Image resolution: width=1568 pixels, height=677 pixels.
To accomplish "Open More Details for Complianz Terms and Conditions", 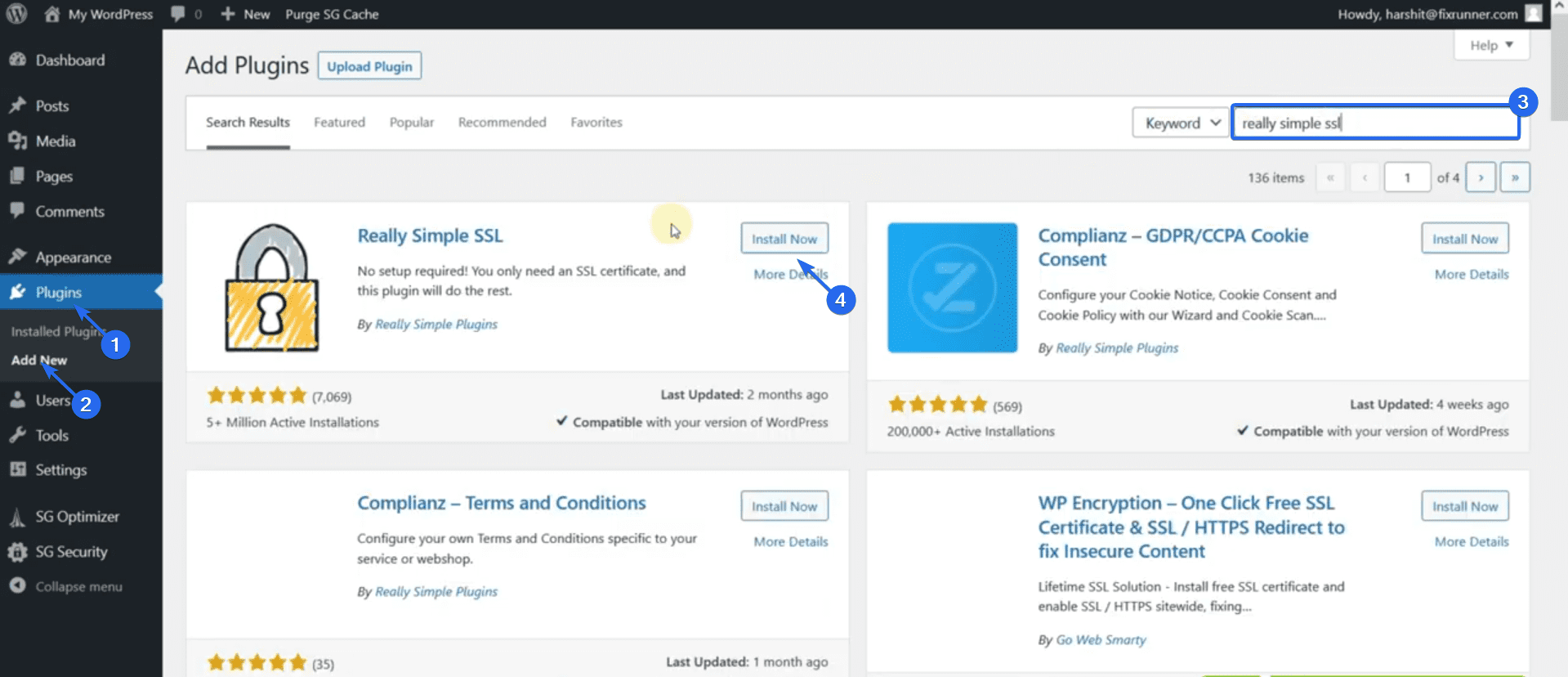I will point(791,541).
